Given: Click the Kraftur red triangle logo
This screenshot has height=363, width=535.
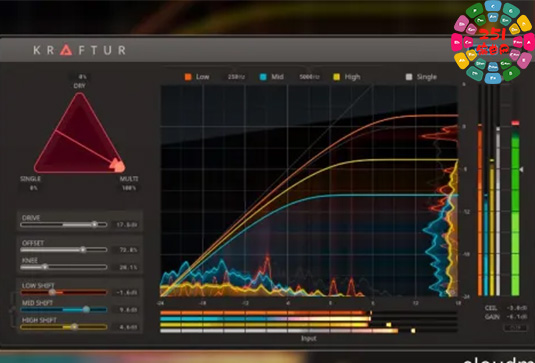Looking at the screenshot, I should point(66,50).
